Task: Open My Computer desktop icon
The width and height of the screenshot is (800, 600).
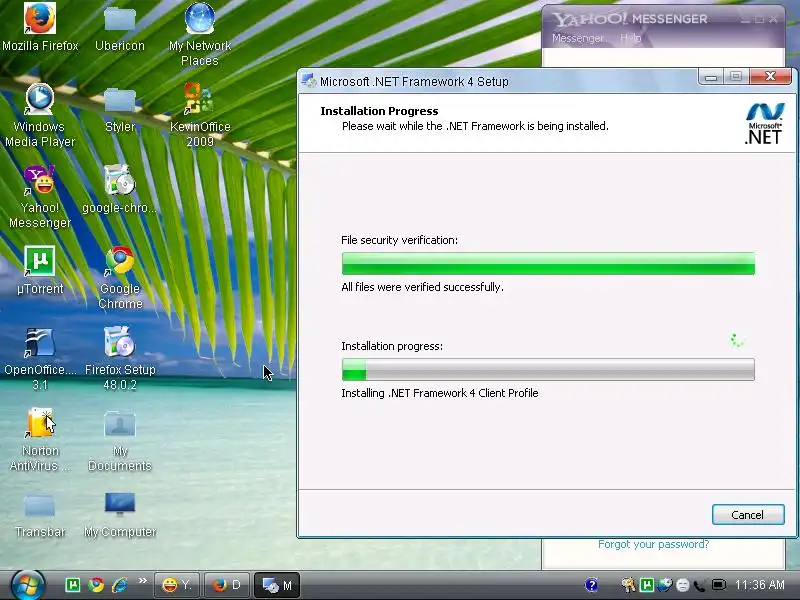Action: [120, 514]
